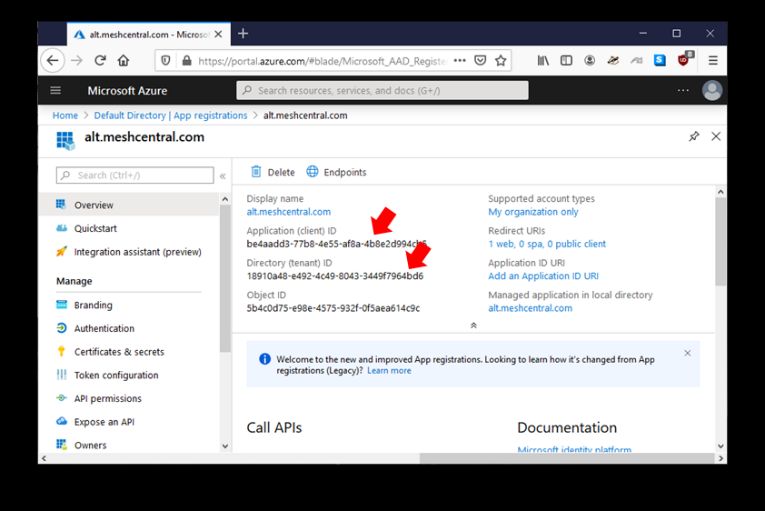Collapse the Essentials section arrow
Viewport: 765px width, 511px height.
tap(473, 325)
